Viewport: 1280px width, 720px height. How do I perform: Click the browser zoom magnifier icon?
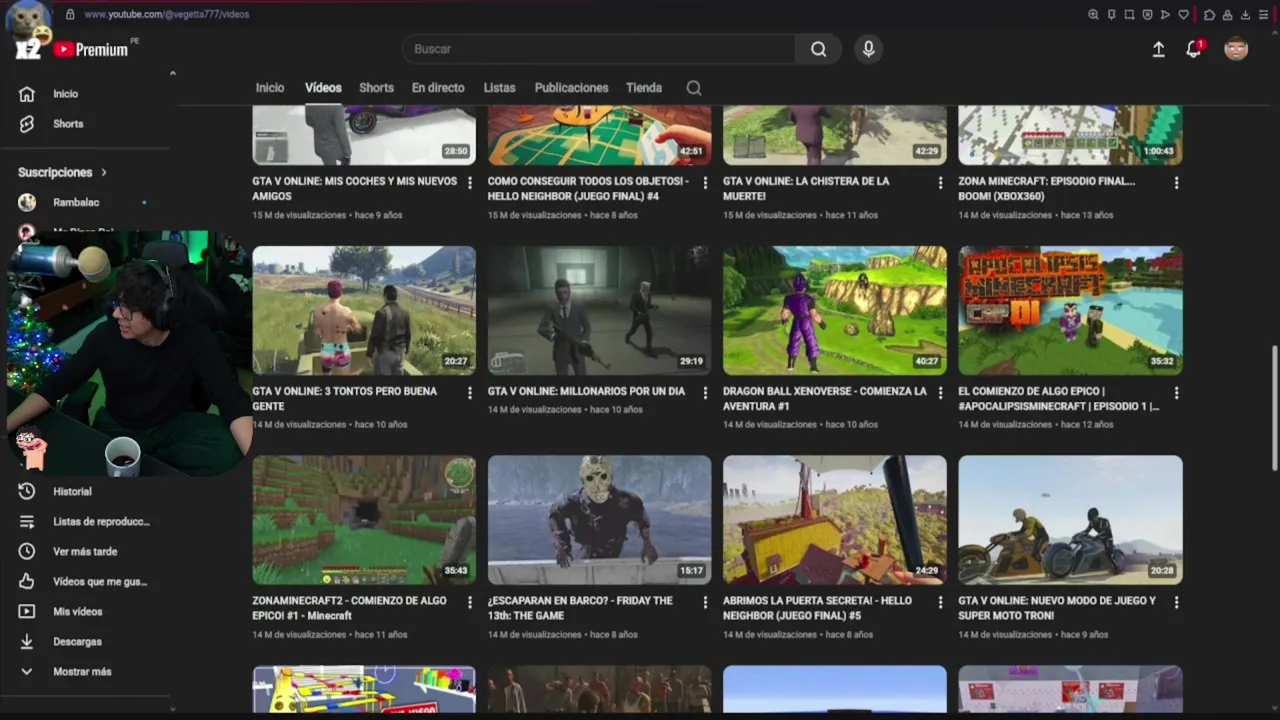tap(1093, 15)
